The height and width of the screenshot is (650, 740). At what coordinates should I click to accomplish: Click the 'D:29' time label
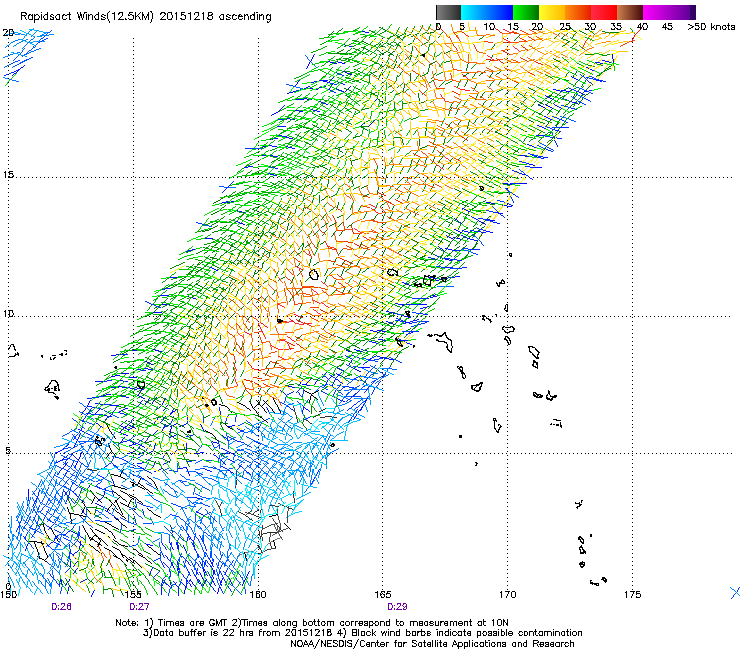[397, 607]
